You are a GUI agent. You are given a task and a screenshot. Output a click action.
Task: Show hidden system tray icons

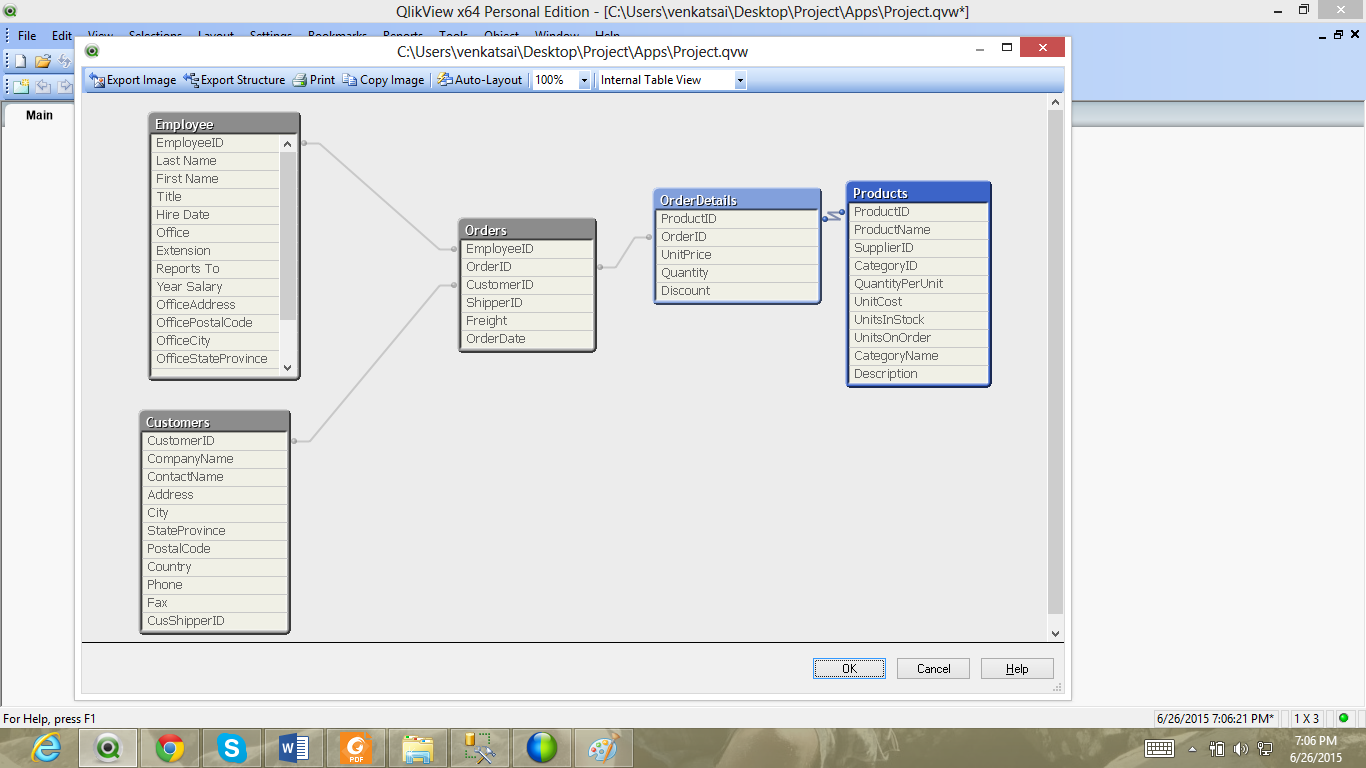tap(1192, 748)
